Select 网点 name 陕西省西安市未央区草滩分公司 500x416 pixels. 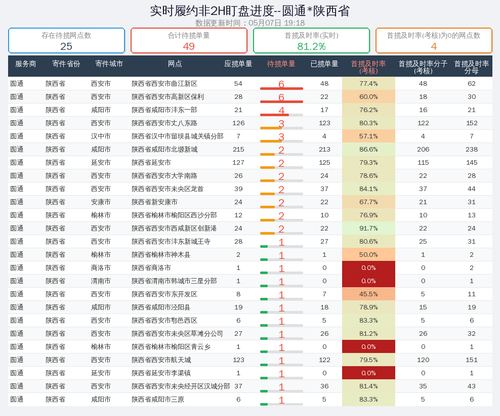[x=177, y=334]
